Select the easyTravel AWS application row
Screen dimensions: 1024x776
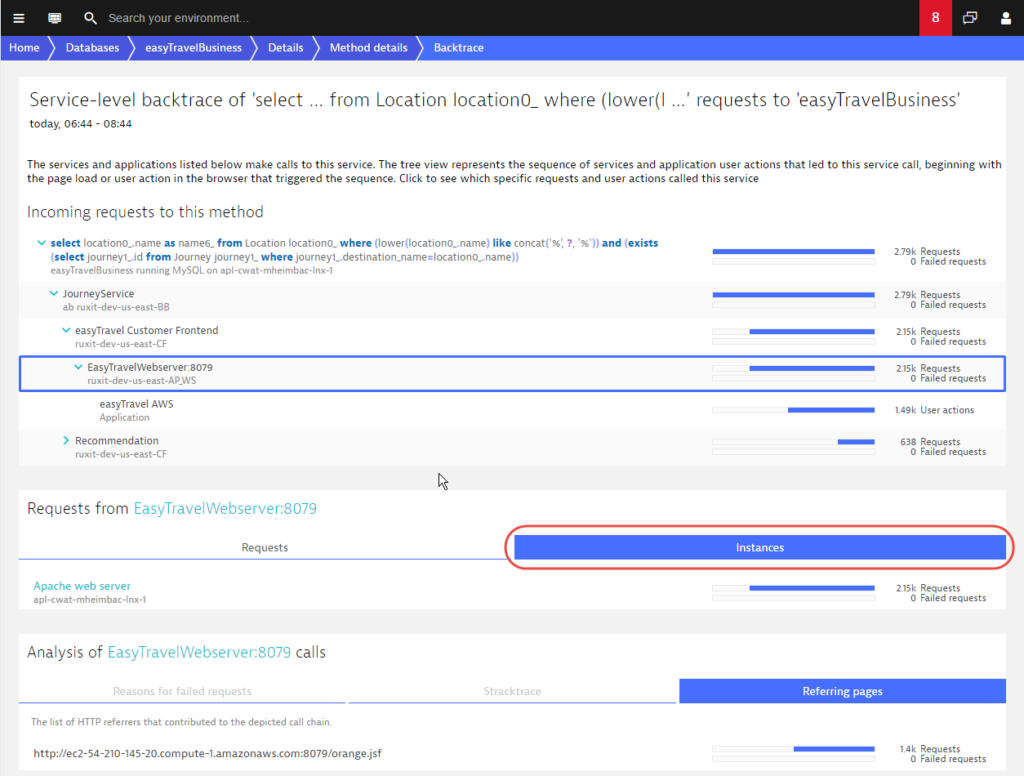point(512,410)
